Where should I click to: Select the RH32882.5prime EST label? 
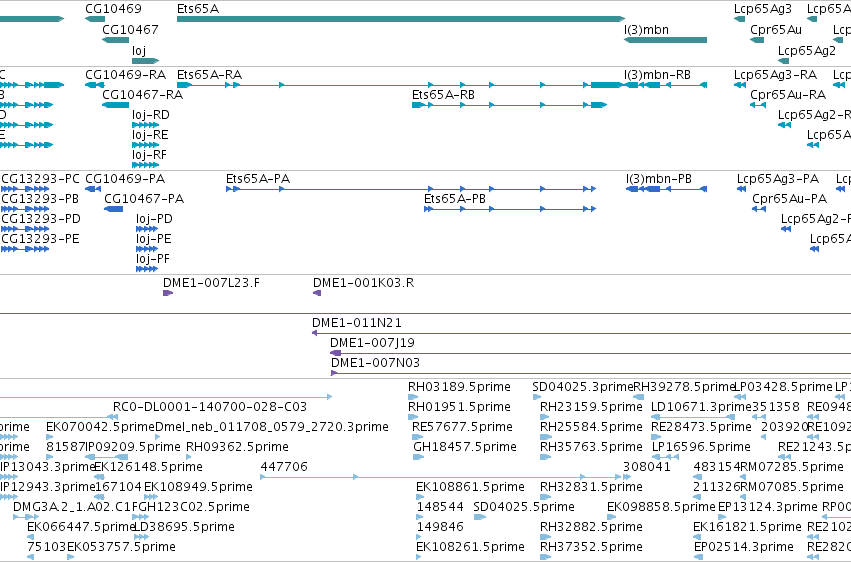pos(591,527)
